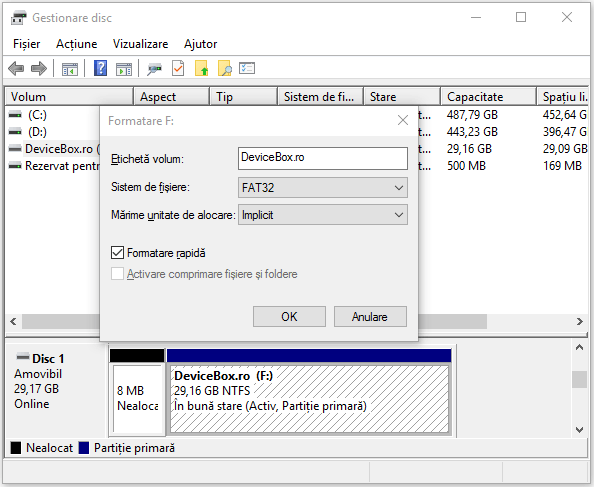
Task: Click the blue Partiție primară legend swatch
Action: pos(84,448)
